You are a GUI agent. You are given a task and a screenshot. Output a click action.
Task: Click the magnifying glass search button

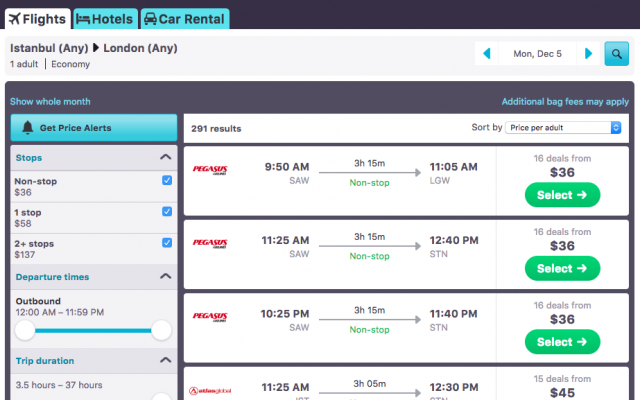click(x=616, y=53)
